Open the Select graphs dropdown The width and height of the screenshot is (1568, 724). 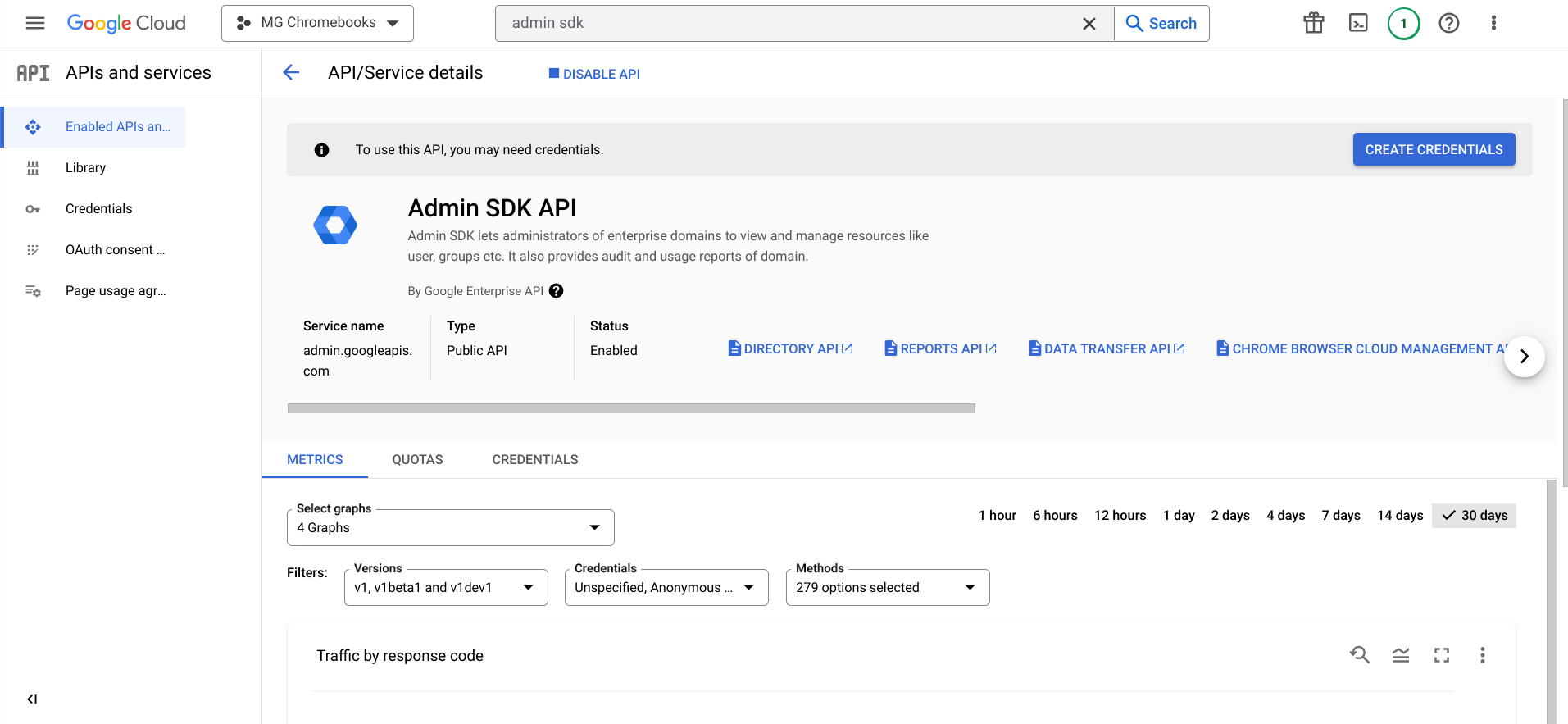click(x=451, y=528)
